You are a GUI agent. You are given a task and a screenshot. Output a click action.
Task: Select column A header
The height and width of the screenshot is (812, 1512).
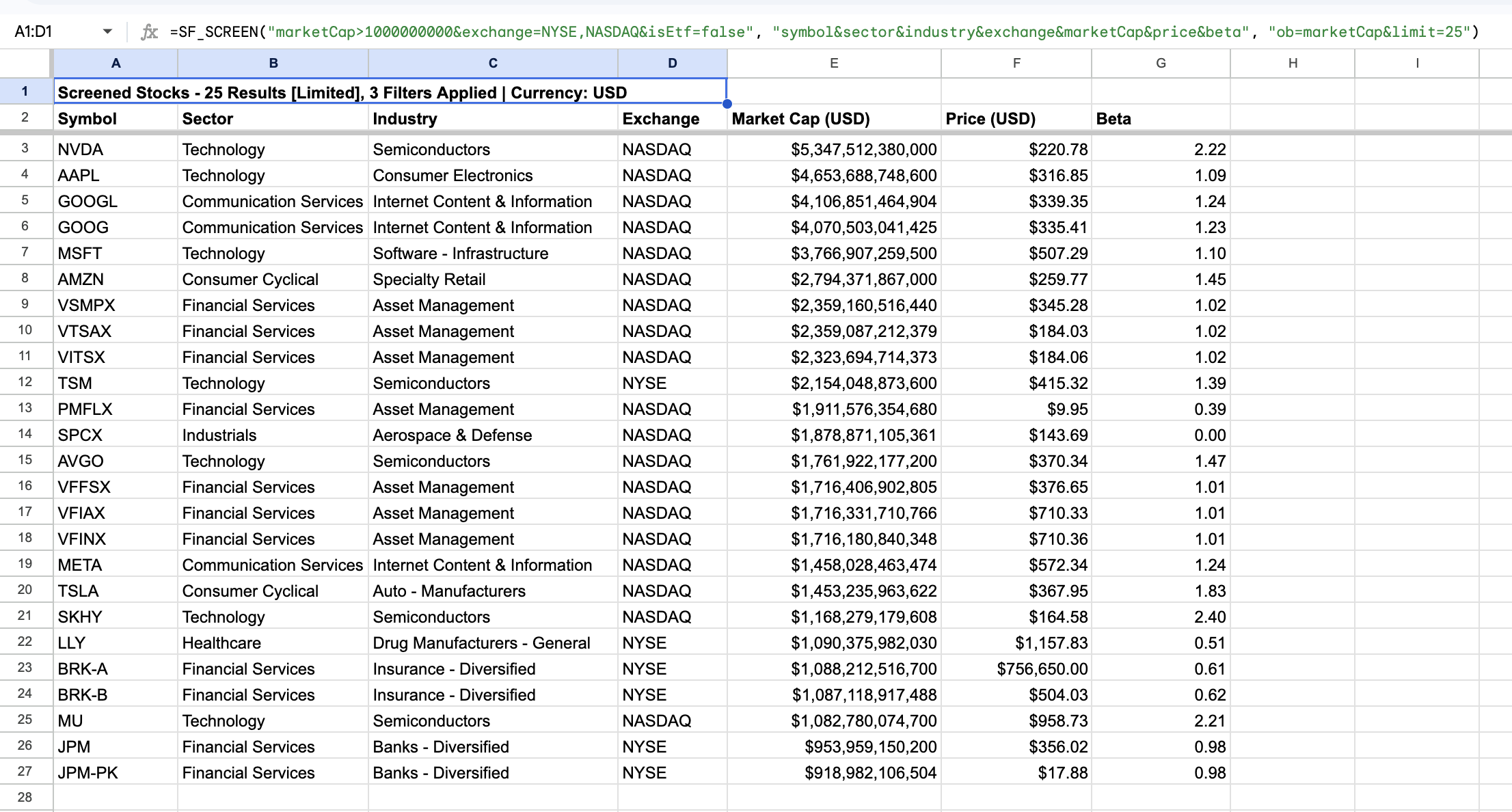(x=116, y=63)
